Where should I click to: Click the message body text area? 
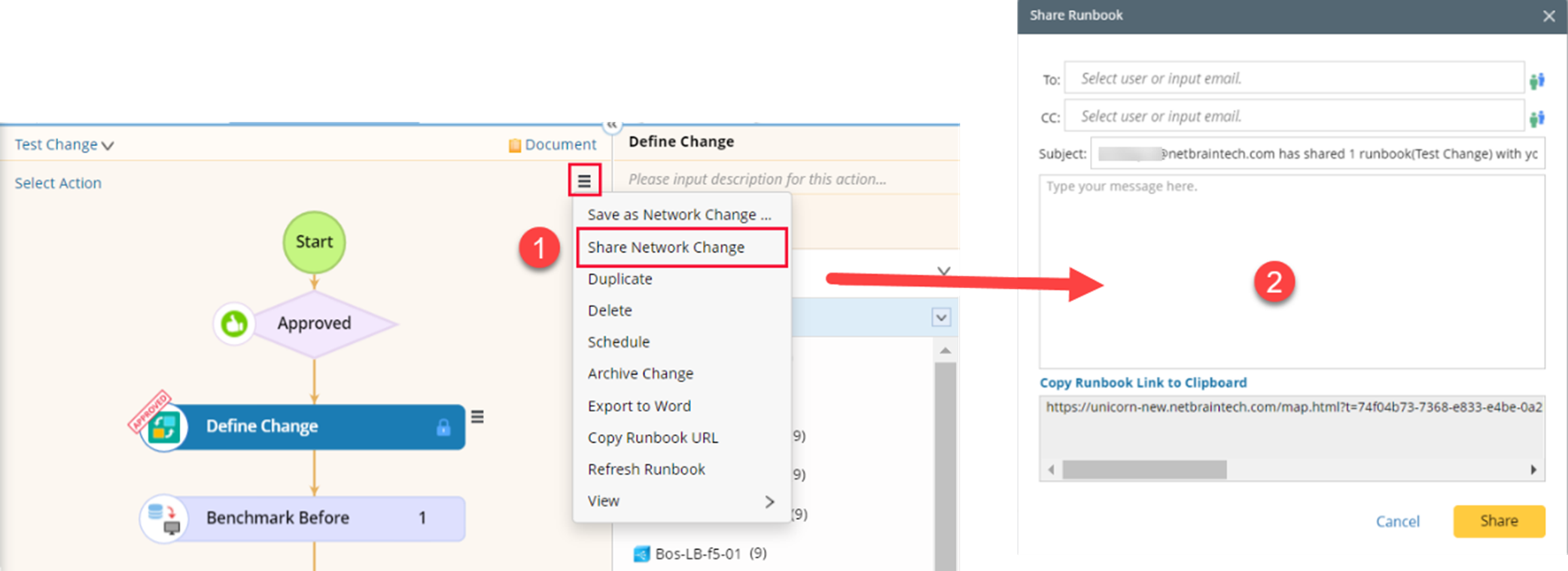(x=1292, y=271)
